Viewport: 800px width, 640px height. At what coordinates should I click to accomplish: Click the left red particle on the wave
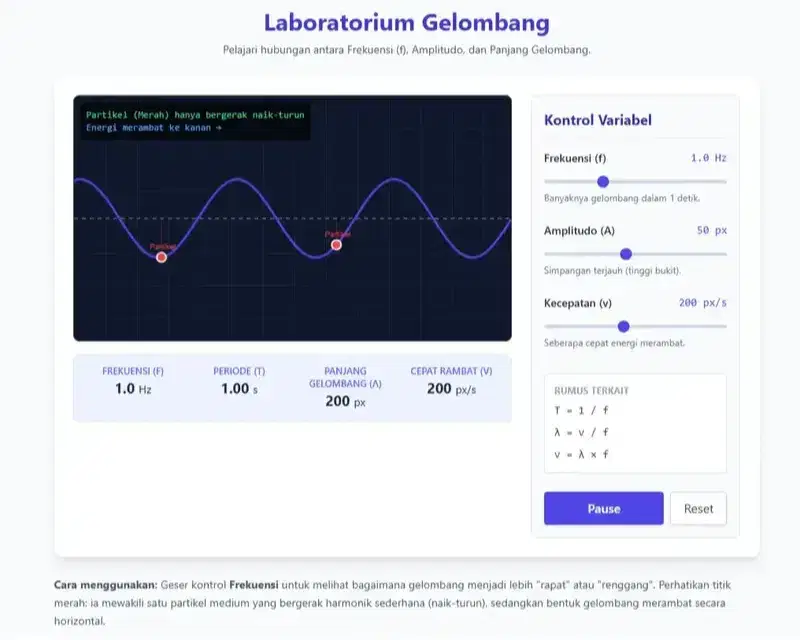pos(162,257)
